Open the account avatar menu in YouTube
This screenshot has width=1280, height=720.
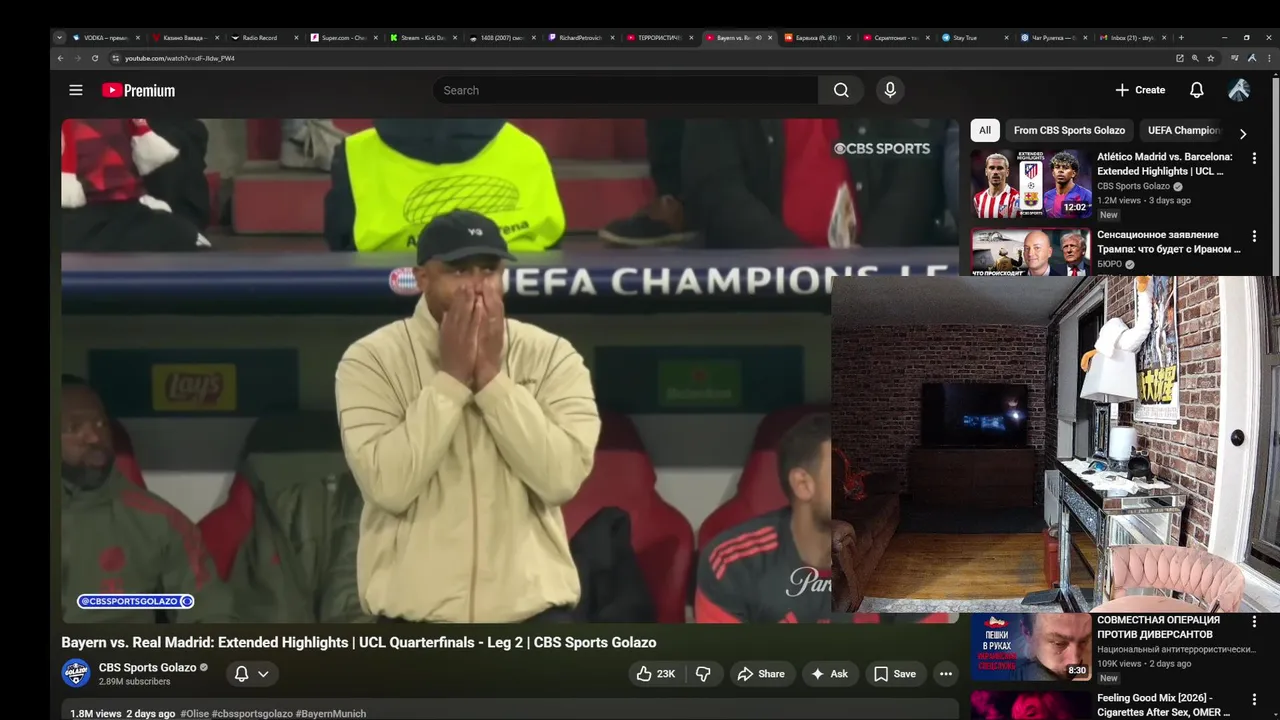tap(1239, 90)
